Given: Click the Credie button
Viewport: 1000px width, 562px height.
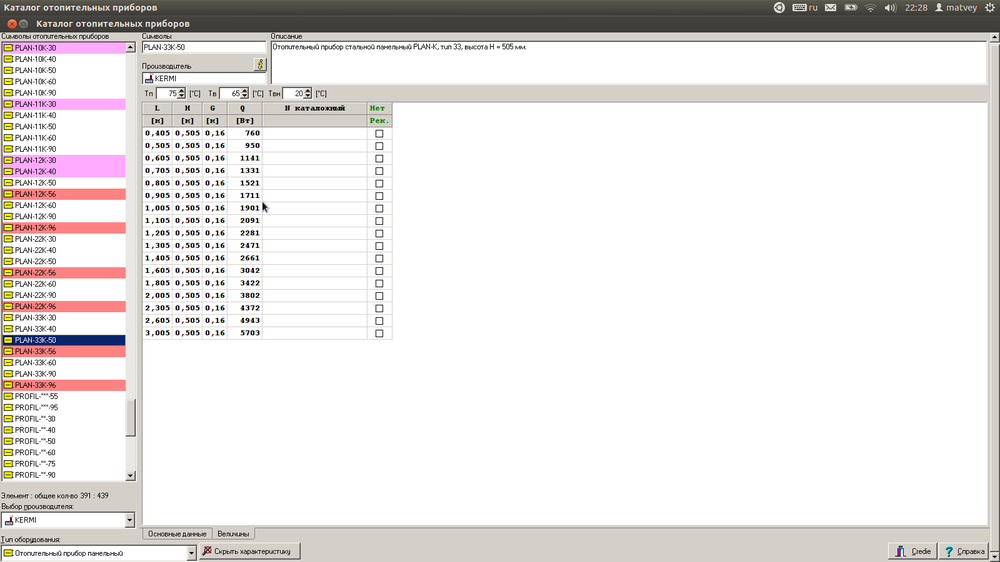Looking at the screenshot, I should [913, 551].
